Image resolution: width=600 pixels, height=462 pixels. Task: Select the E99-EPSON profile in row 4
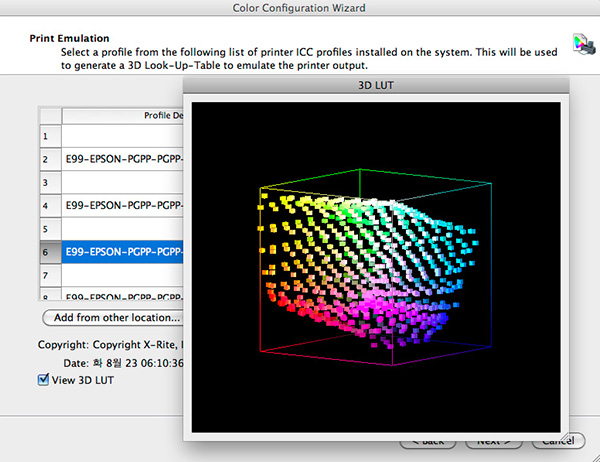[123, 205]
